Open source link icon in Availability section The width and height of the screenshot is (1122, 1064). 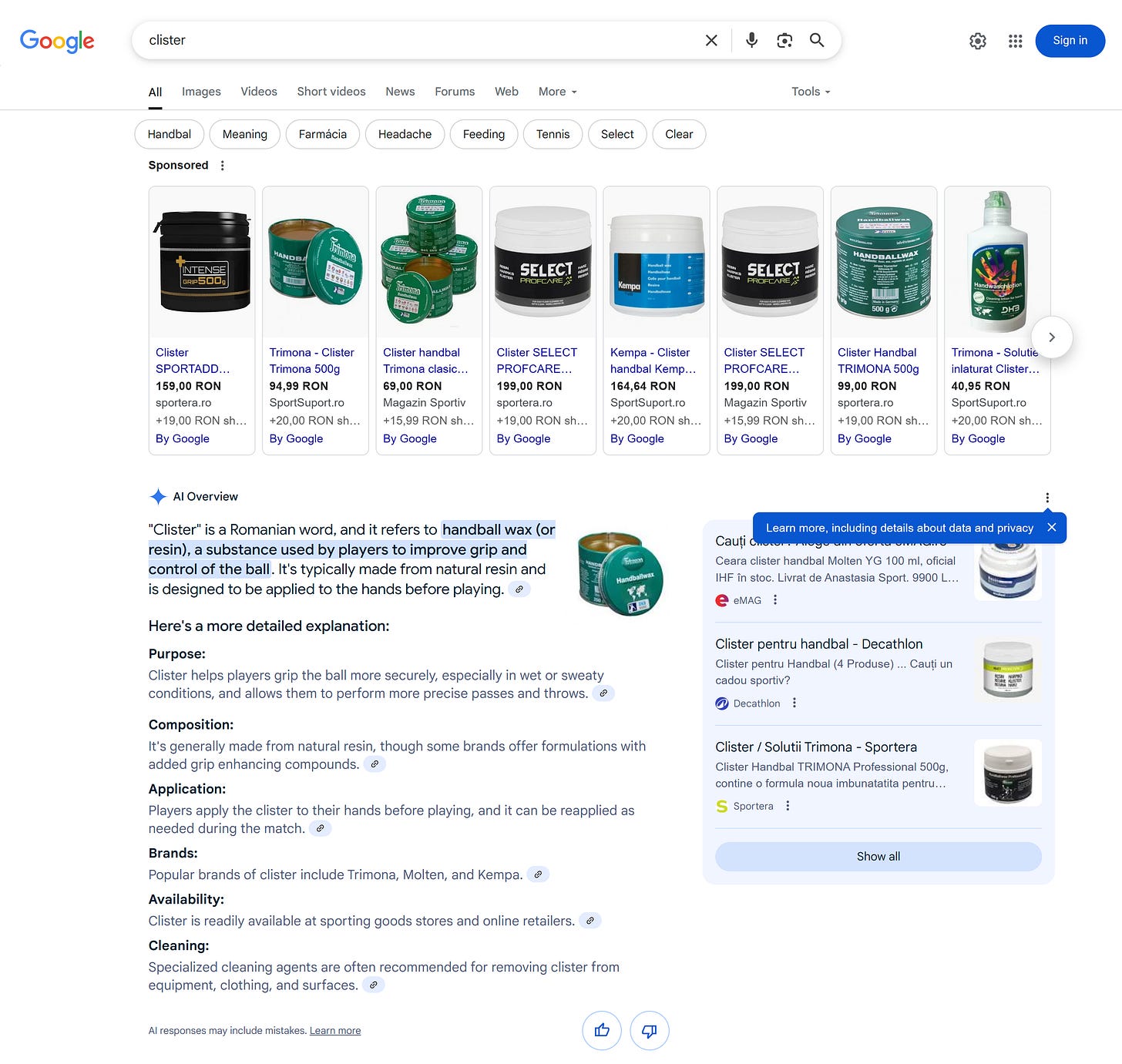point(590,921)
